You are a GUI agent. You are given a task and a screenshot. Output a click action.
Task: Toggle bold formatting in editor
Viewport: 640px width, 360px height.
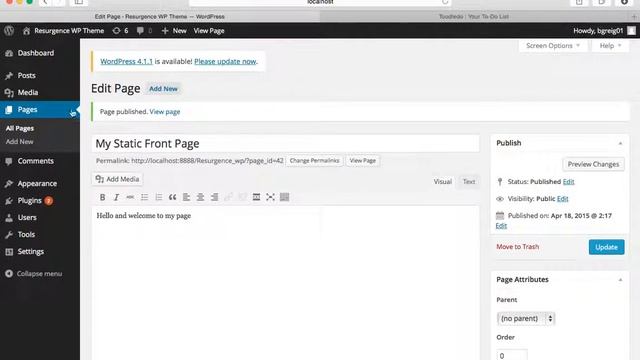pos(102,198)
